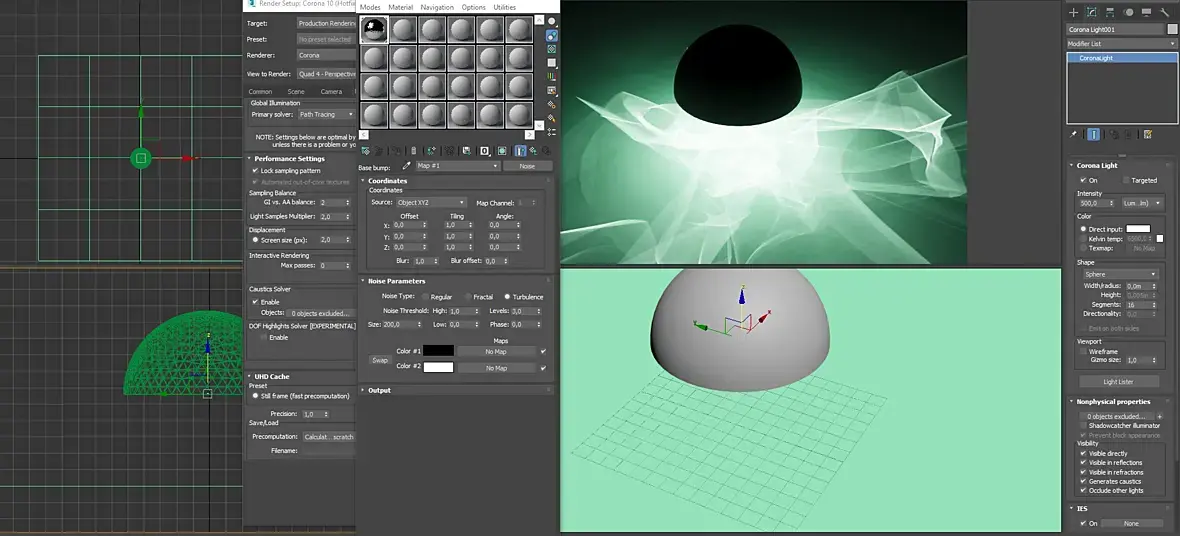
Task: Open the black Color #1 swatch
Action: (439, 351)
